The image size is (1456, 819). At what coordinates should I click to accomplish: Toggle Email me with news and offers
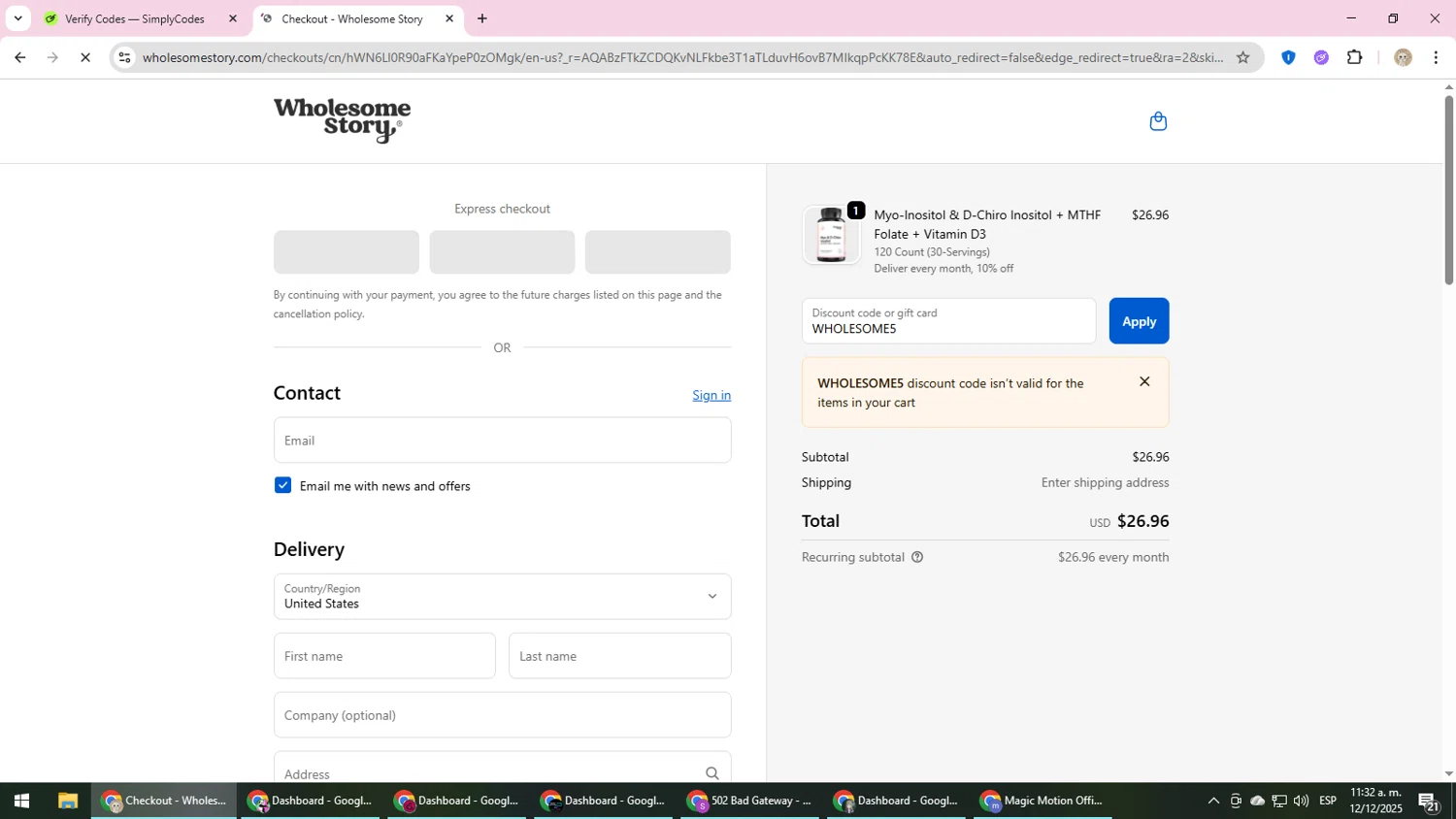pyautogui.click(x=282, y=485)
